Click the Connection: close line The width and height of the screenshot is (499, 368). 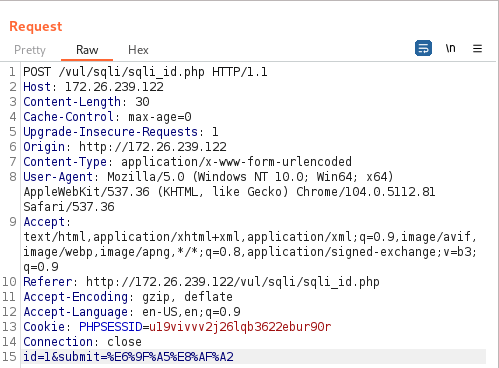(x=82, y=342)
